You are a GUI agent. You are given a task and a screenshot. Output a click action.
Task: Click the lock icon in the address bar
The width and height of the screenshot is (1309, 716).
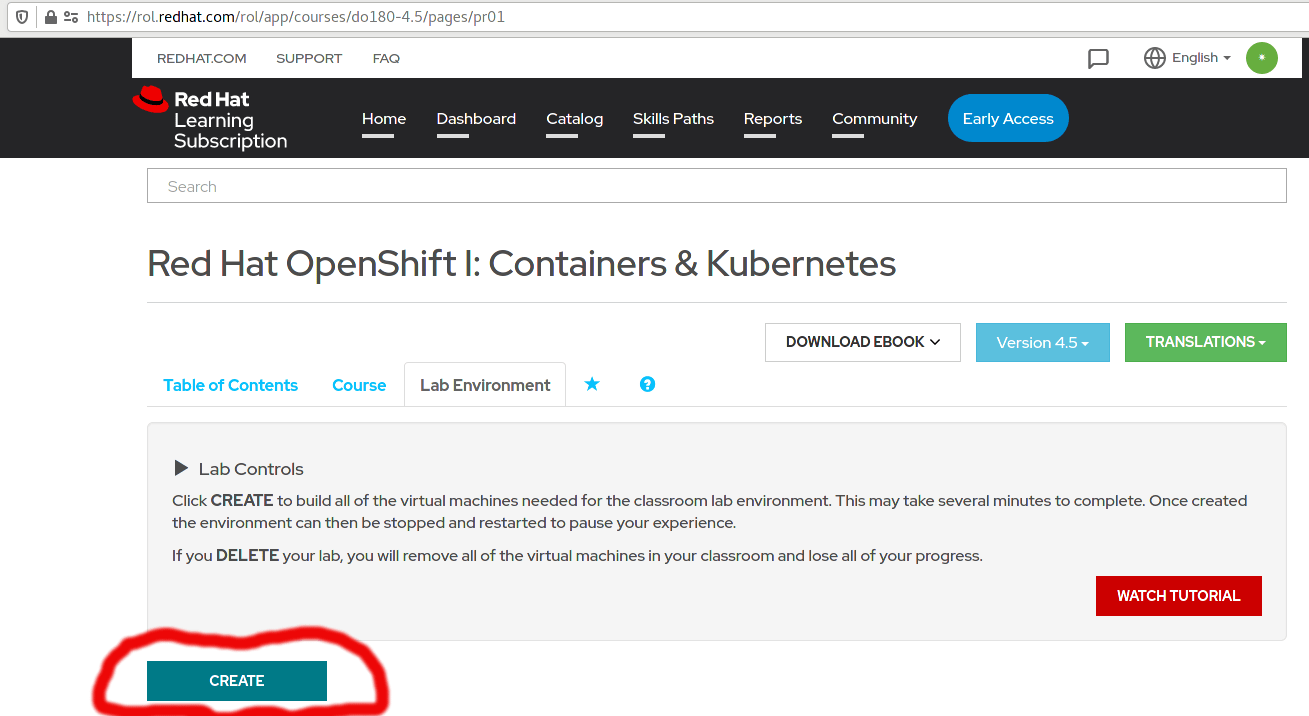50,16
